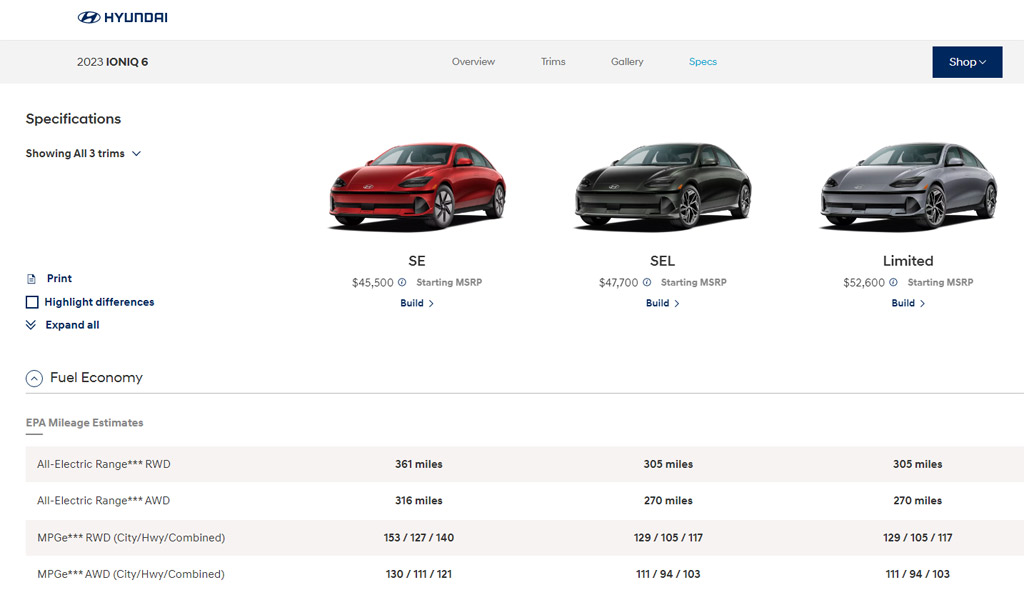
Task: Click the Hyundai logo
Action: [122, 17]
